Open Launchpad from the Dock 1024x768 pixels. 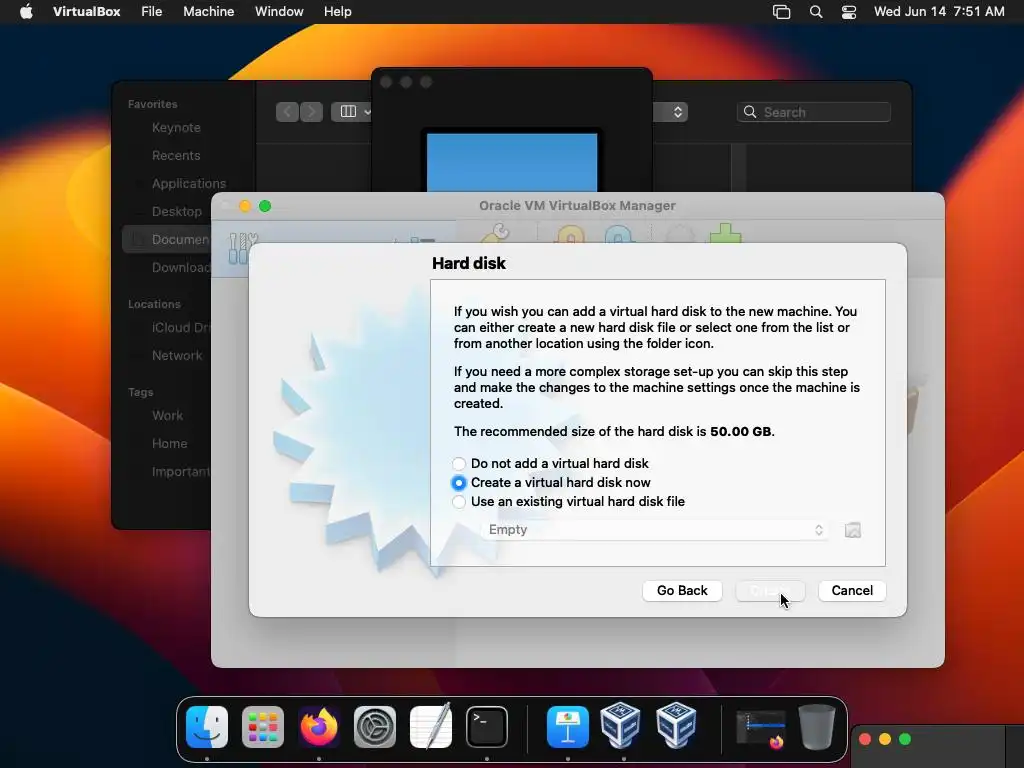[263, 726]
